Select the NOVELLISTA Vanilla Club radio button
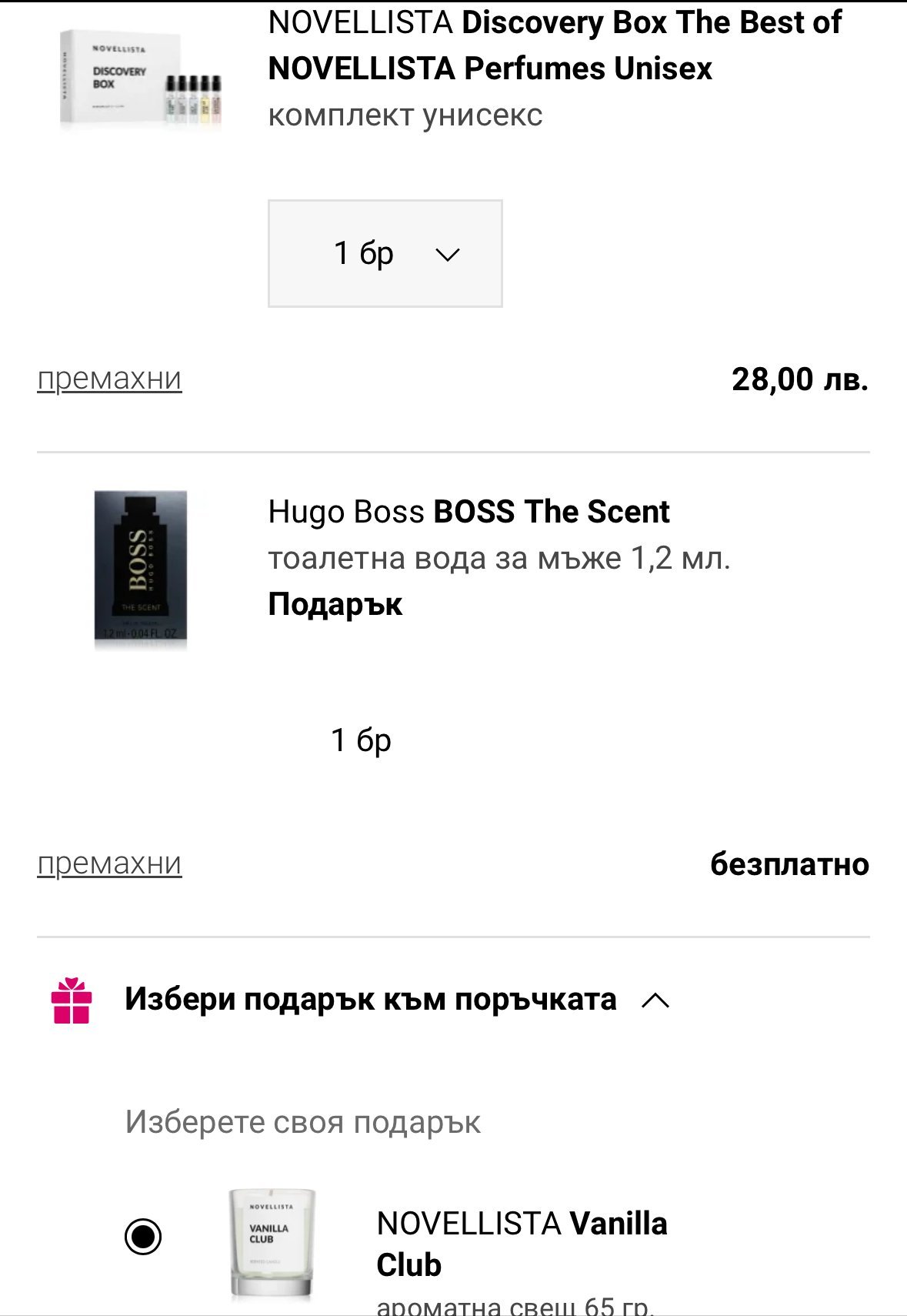Image resolution: width=907 pixels, height=1316 pixels. [x=143, y=1237]
